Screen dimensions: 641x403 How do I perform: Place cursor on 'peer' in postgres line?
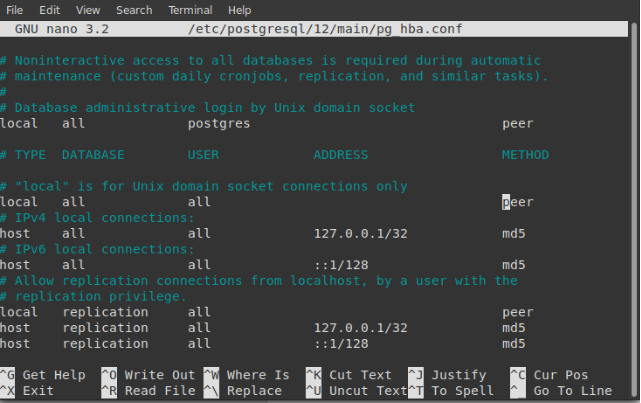click(x=518, y=123)
